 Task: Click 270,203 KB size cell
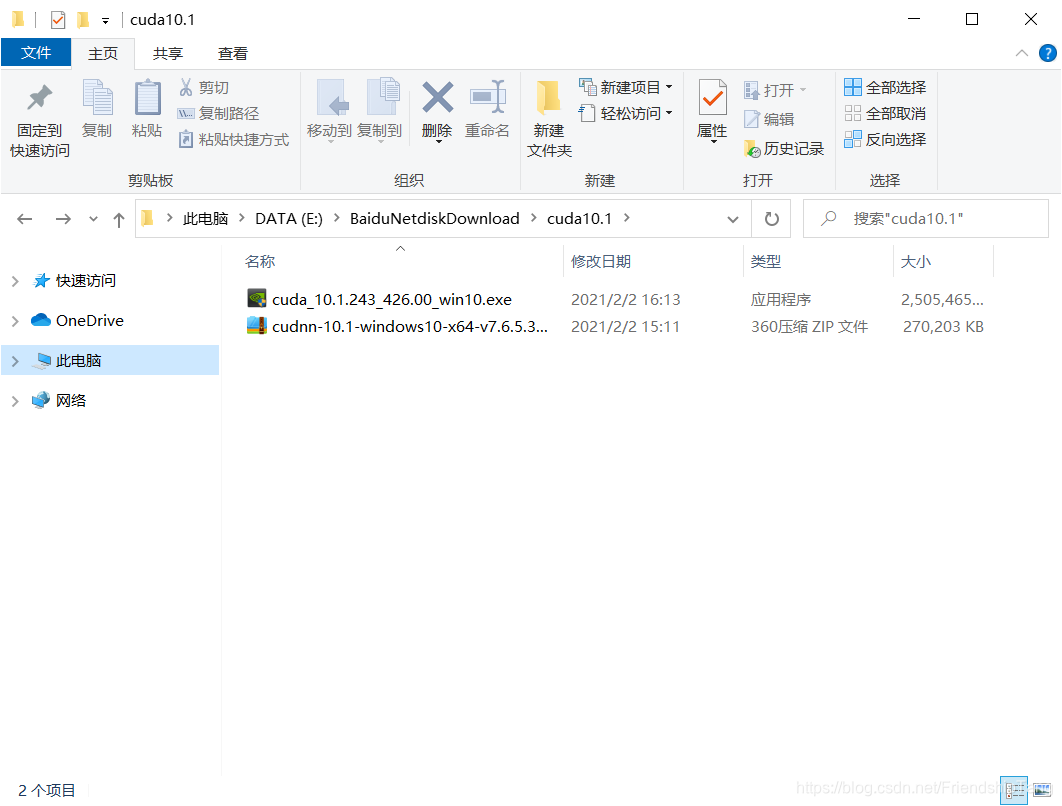(x=943, y=326)
